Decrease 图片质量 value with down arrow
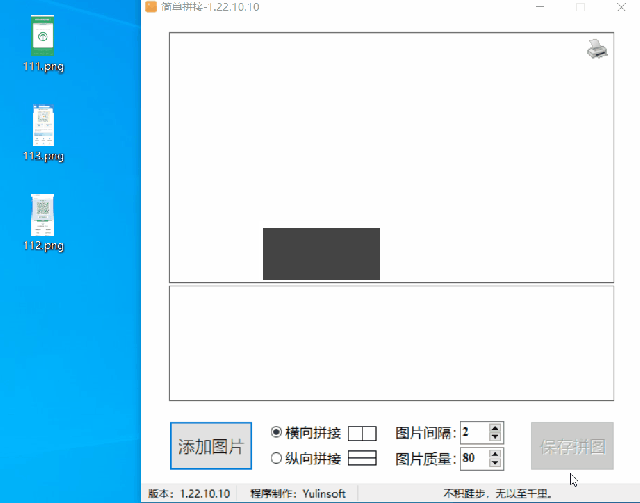The image size is (640, 503). [495, 463]
